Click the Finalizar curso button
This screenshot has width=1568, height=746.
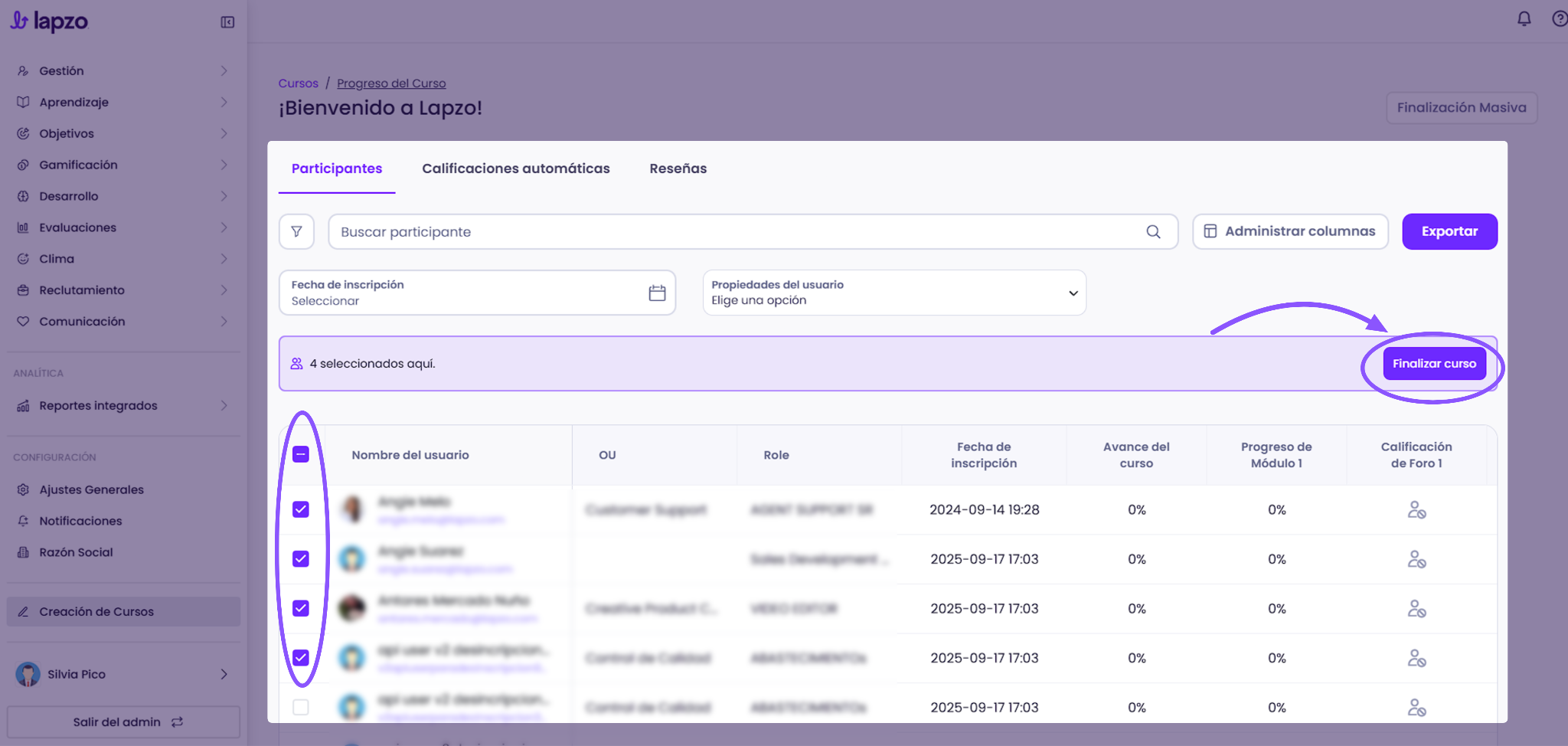(1434, 364)
